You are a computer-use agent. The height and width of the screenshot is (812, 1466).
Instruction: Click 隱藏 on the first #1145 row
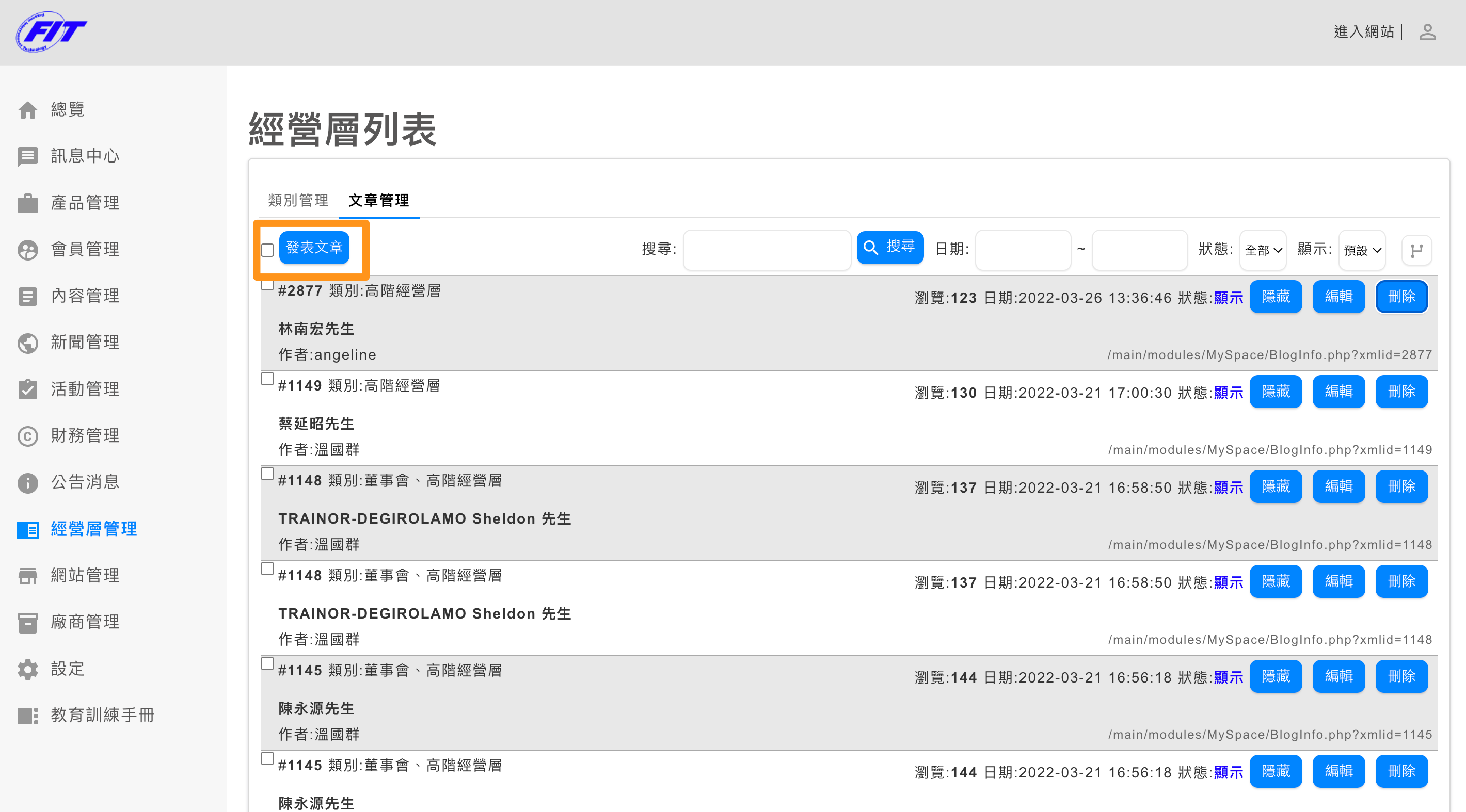pyautogui.click(x=1276, y=677)
